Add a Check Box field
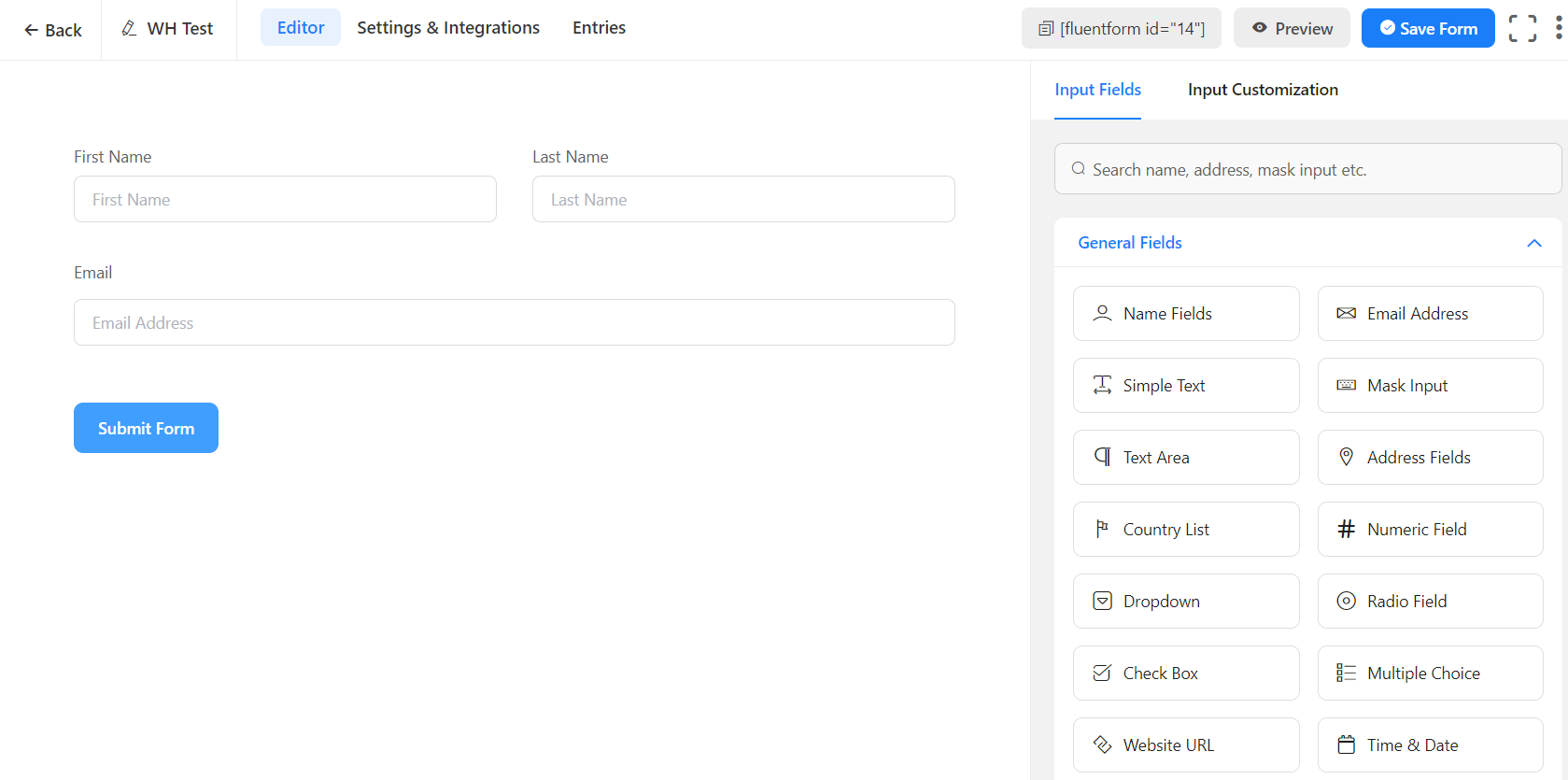 click(1185, 674)
